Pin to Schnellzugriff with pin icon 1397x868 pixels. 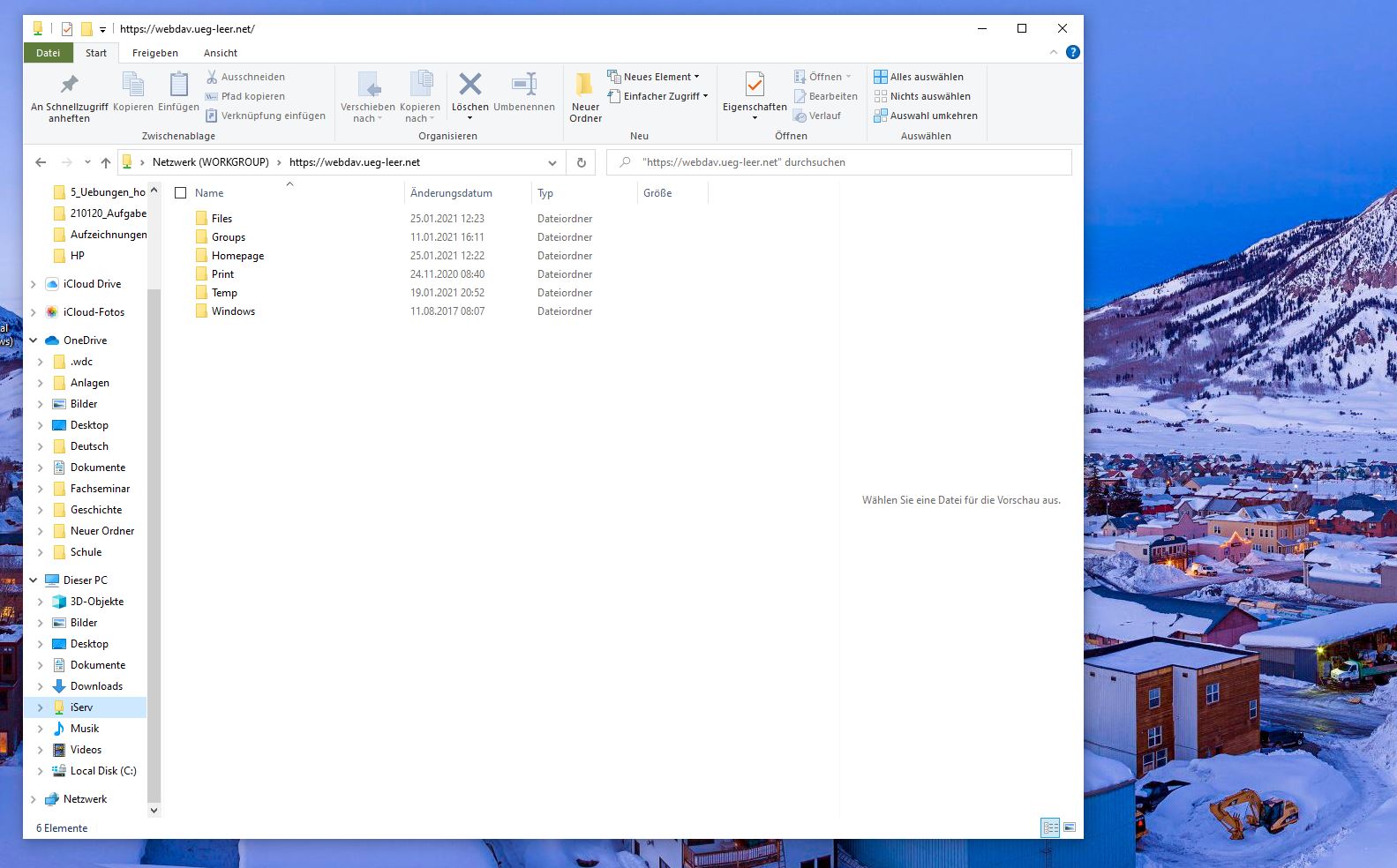(x=69, y=85)
